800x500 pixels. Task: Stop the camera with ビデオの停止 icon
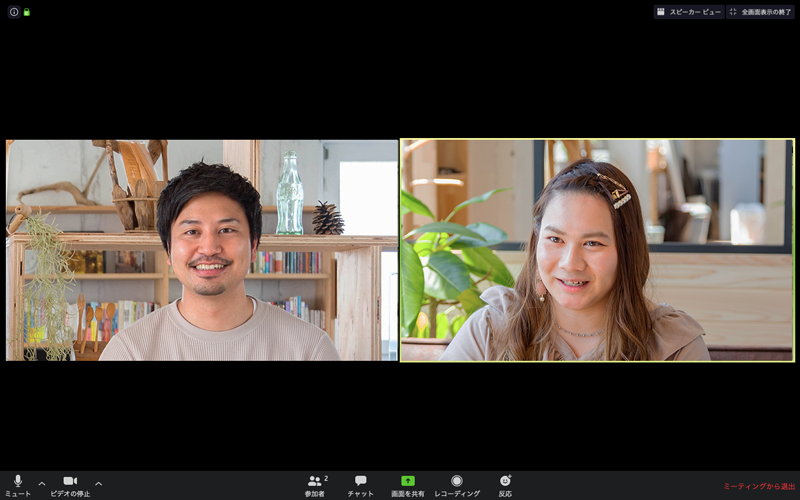click(70, 481)
